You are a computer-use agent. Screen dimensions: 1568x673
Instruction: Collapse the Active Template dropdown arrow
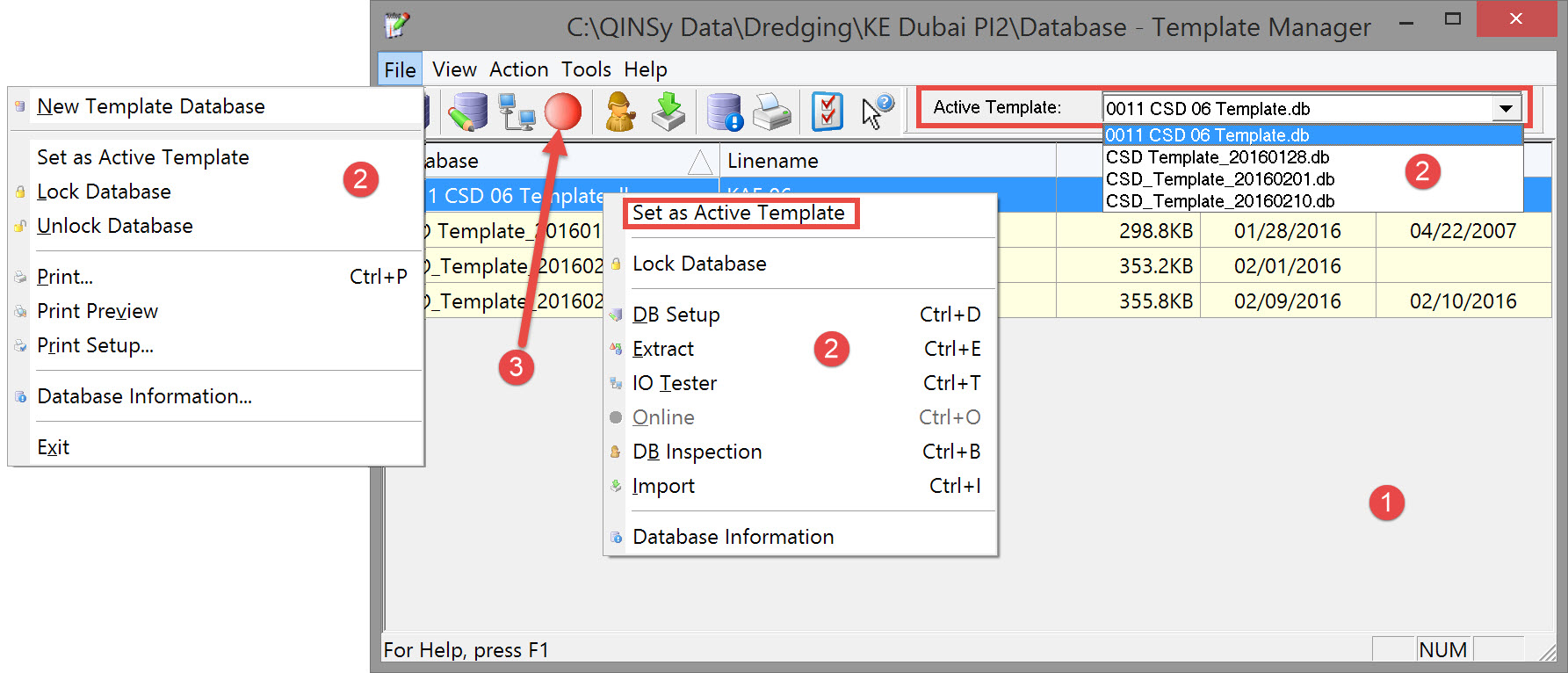pyautogui.click(x=1506, y=108)
